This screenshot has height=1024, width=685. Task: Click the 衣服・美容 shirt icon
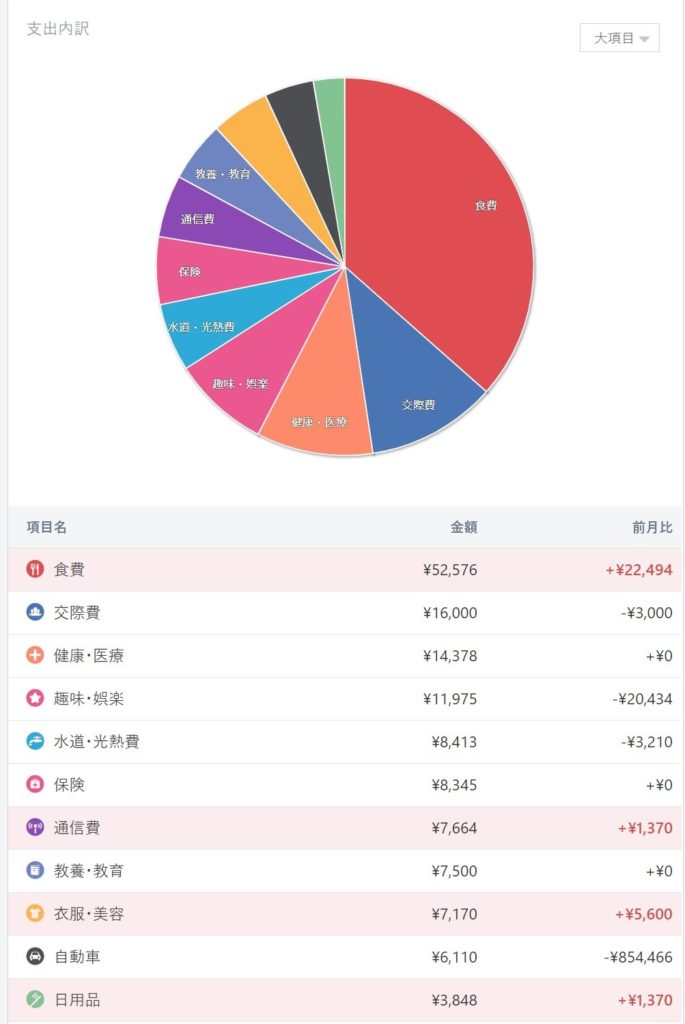click(x=35, y=914)
